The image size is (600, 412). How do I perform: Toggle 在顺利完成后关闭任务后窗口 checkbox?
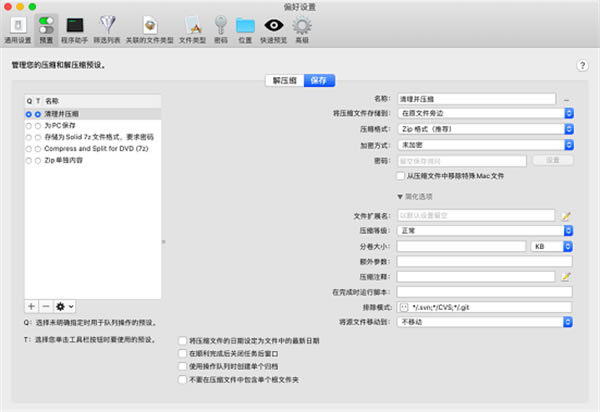[x=181, y=354]
